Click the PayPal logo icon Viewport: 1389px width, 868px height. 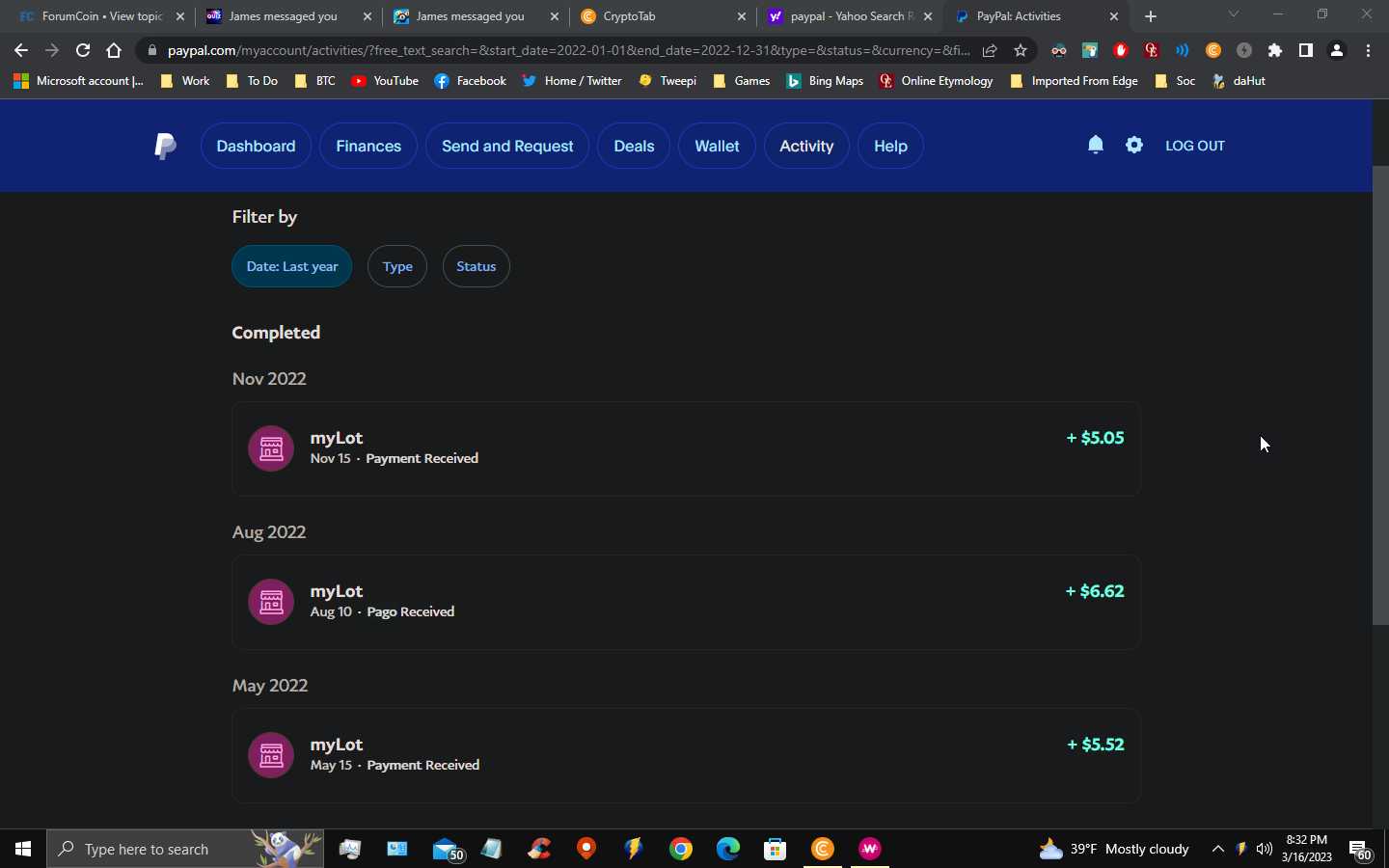coord(165,146)
